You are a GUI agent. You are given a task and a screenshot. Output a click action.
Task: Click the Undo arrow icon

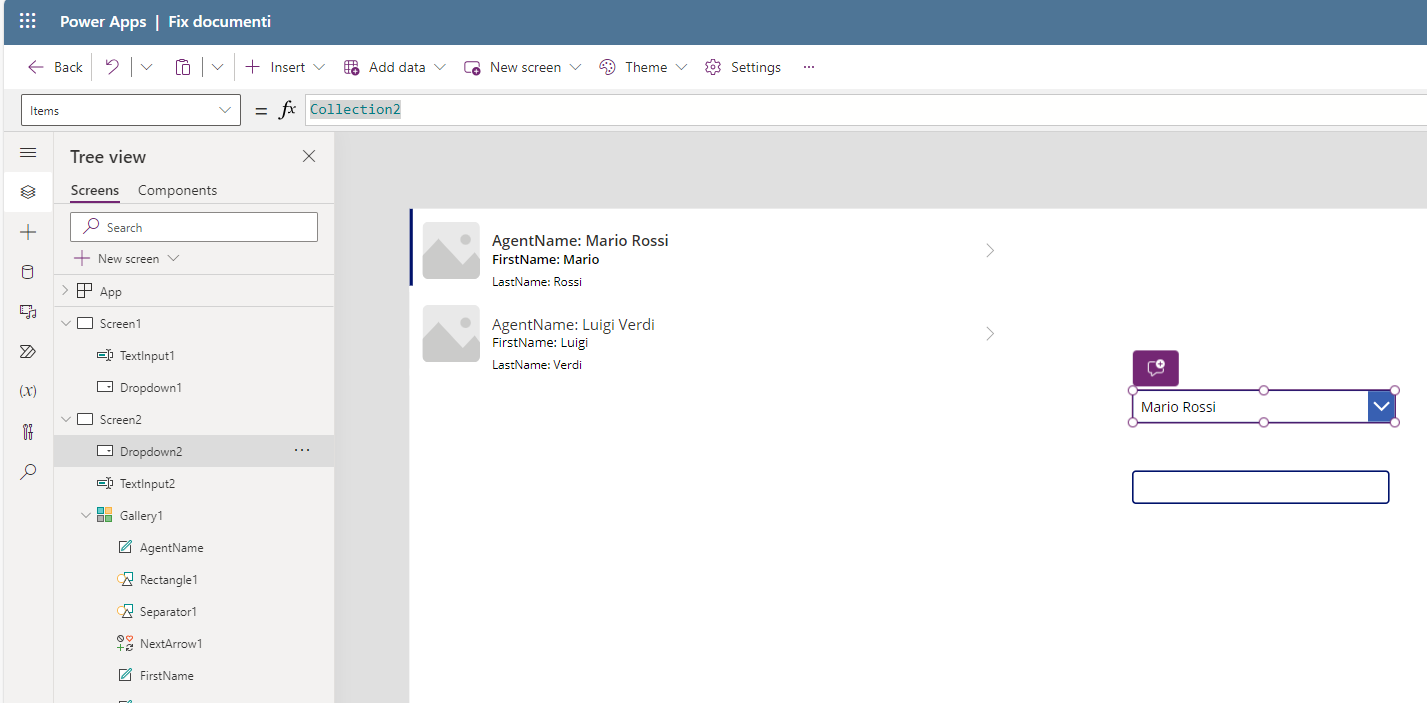coord(112,66)
